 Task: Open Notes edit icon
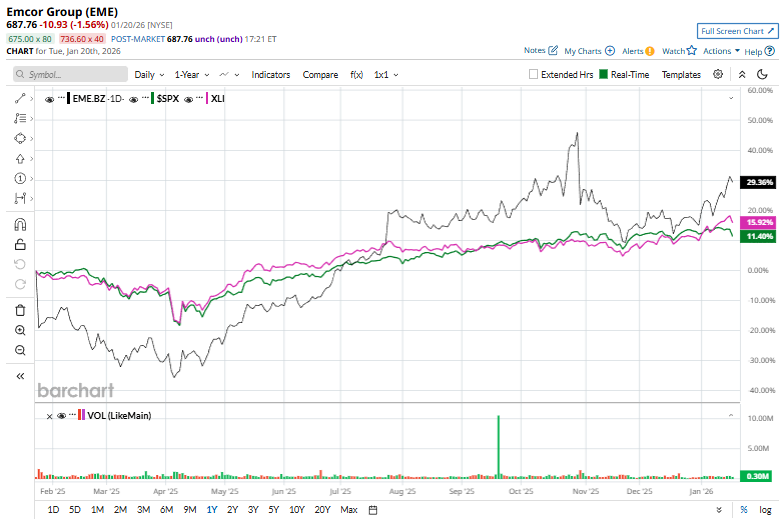click(553, 50)
